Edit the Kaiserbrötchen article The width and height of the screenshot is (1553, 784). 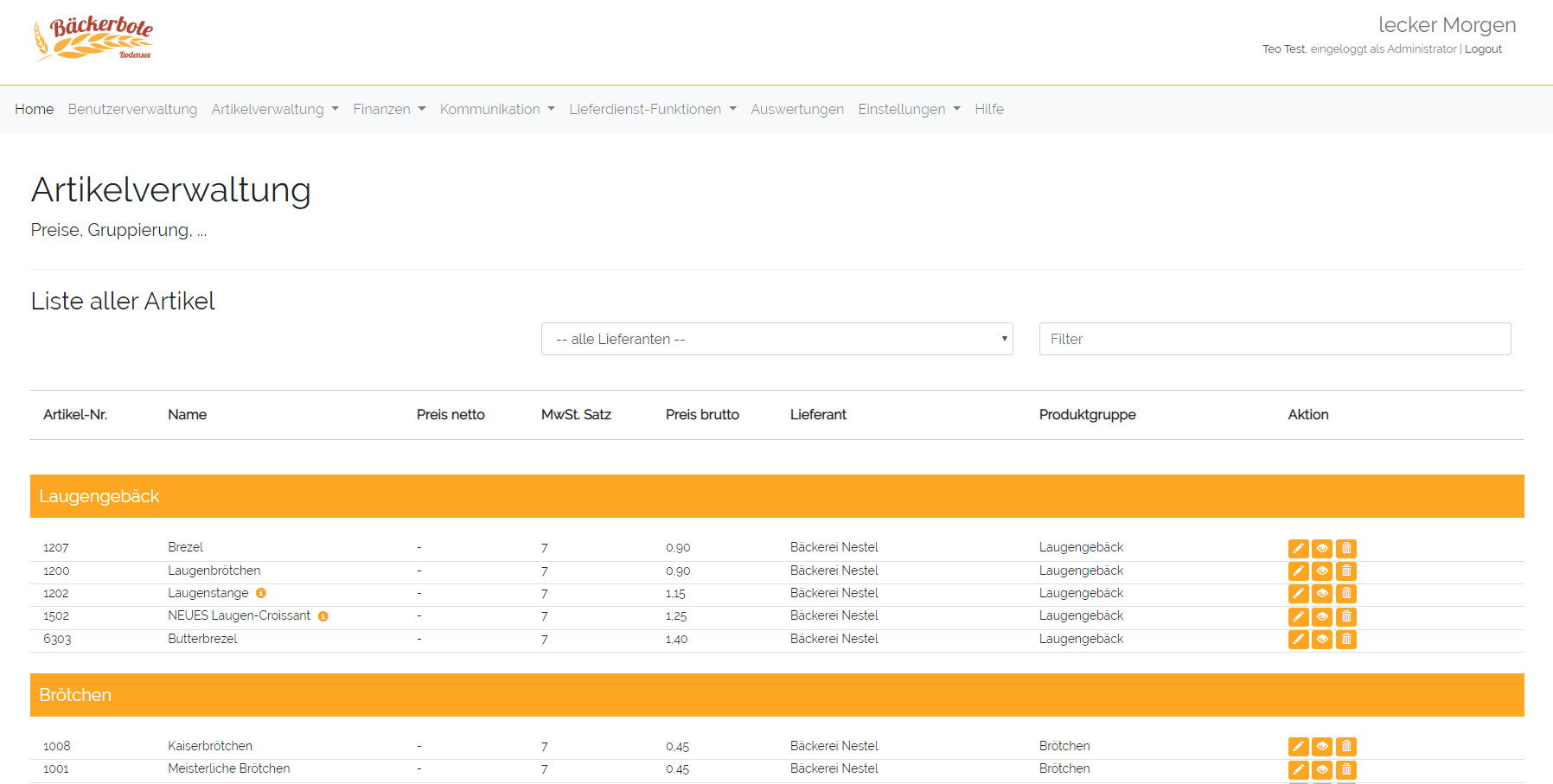coord(1298,747)
